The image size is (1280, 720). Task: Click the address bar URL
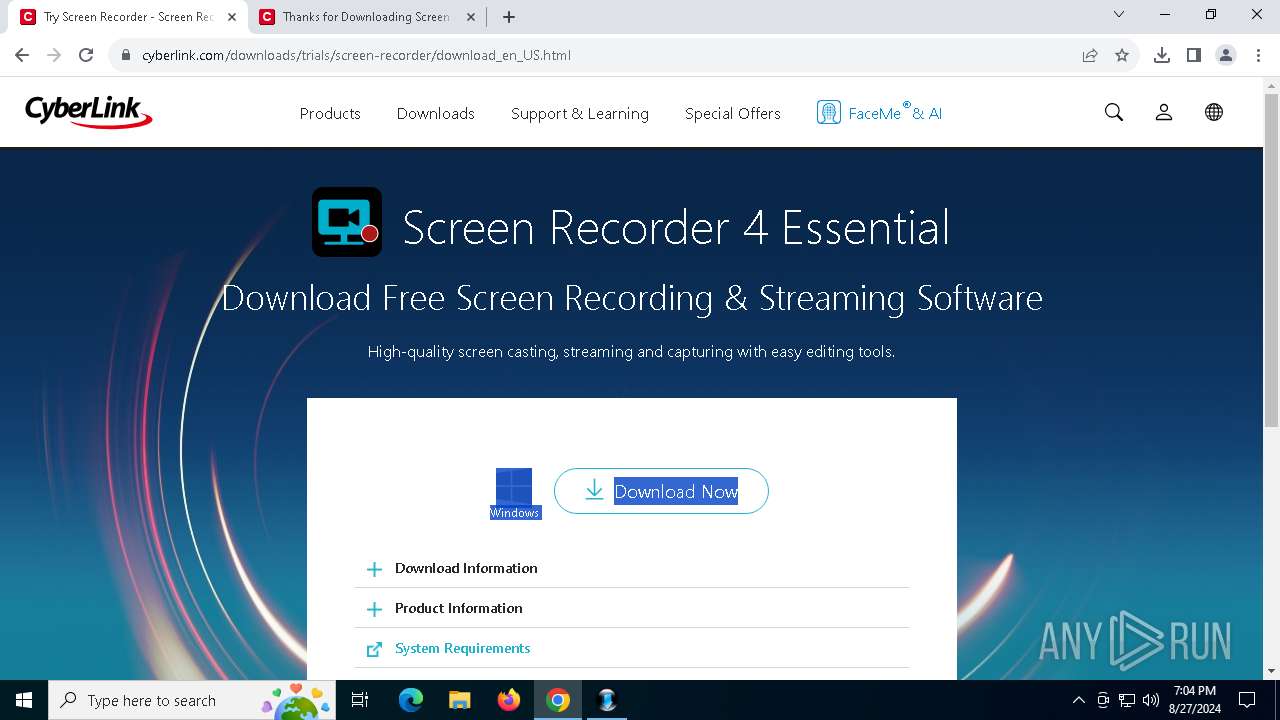point(356,55)
